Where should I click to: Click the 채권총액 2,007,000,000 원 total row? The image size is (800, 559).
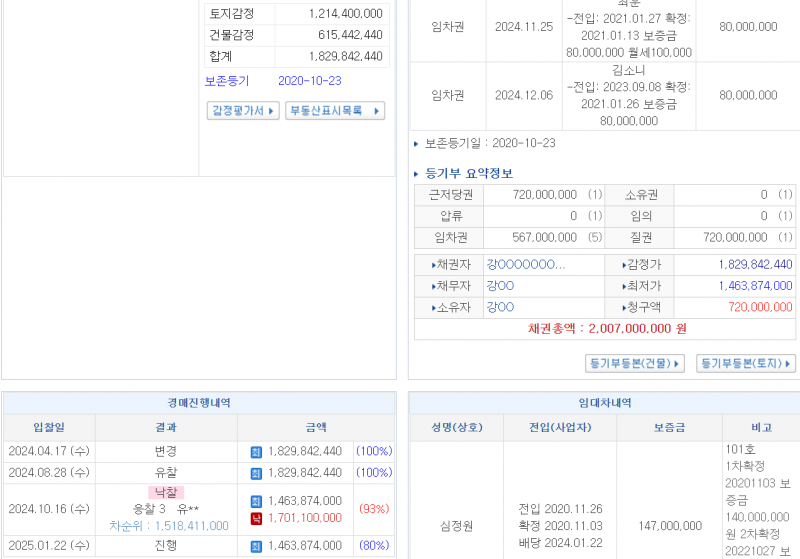[606, 329]
